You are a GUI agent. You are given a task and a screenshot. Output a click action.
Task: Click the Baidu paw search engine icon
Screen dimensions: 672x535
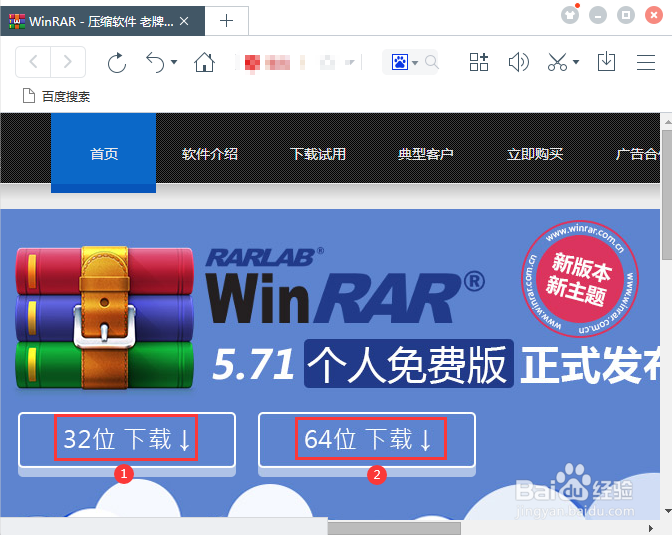pyautogui.click(x=399, y=62)
